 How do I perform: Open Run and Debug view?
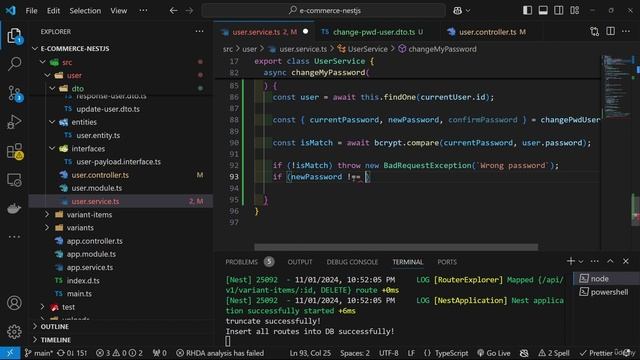tap(14, 122)
